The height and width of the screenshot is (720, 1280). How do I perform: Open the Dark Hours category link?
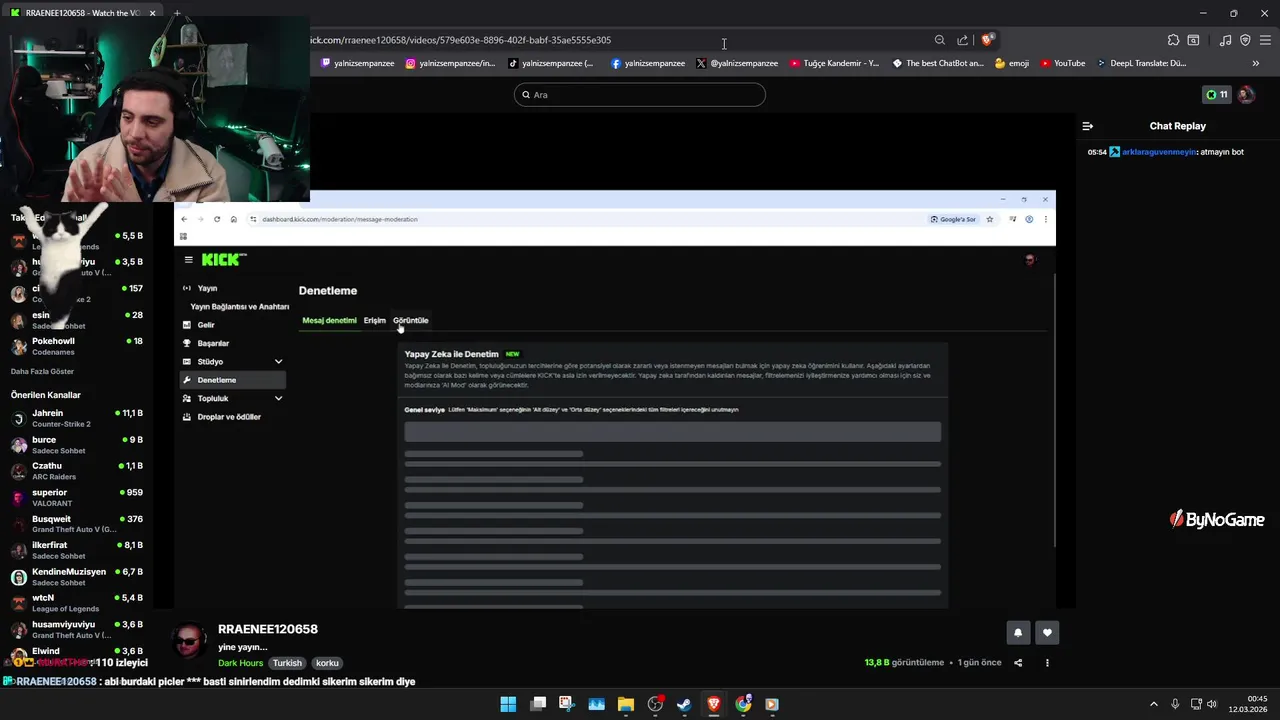tap(241, 663)
